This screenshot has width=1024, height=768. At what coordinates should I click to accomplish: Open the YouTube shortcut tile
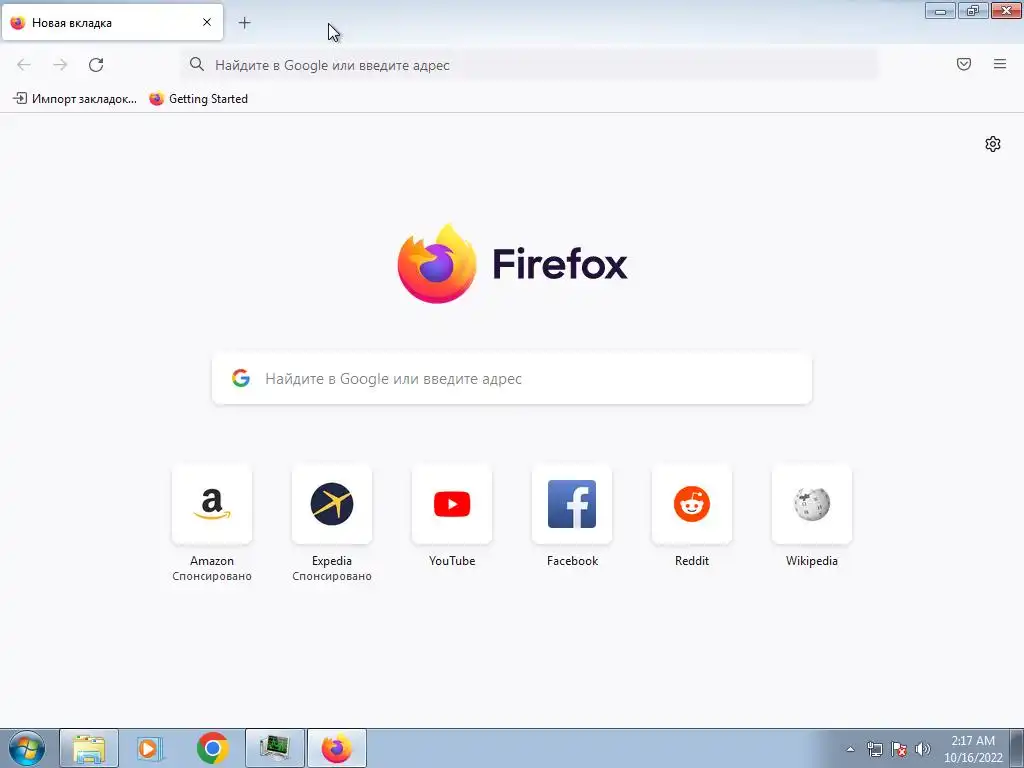452,504
